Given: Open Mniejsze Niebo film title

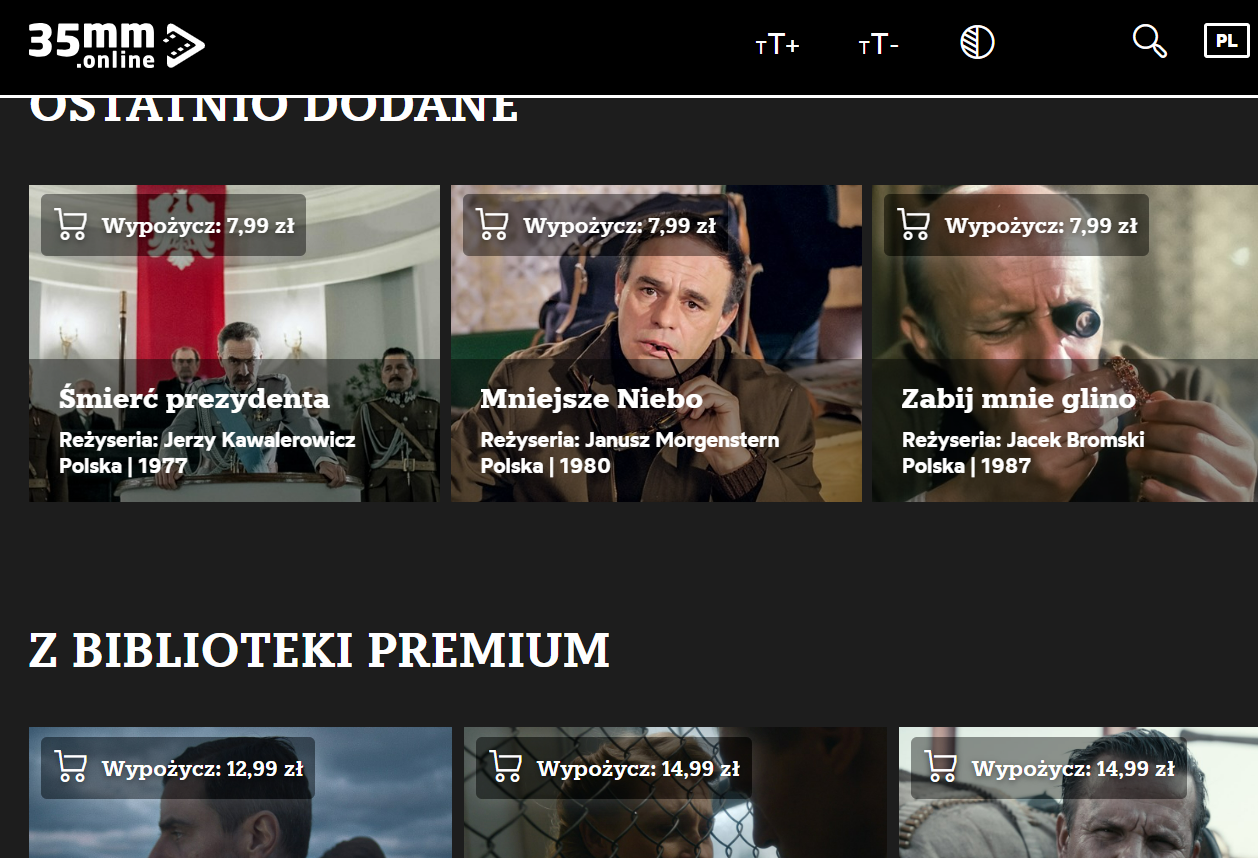Looking at the screenshot, I should point(591,399).
